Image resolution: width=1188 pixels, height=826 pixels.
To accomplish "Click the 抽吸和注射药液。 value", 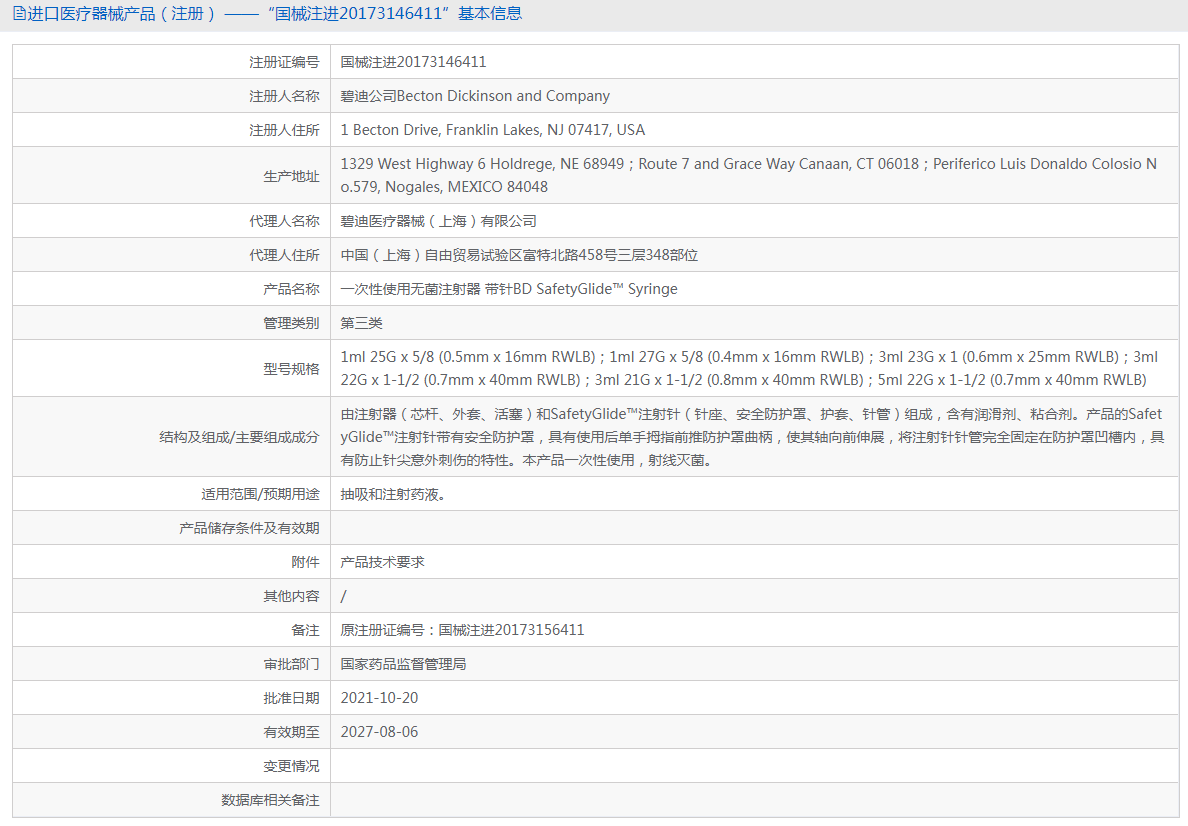I will (x=393, y=494).
